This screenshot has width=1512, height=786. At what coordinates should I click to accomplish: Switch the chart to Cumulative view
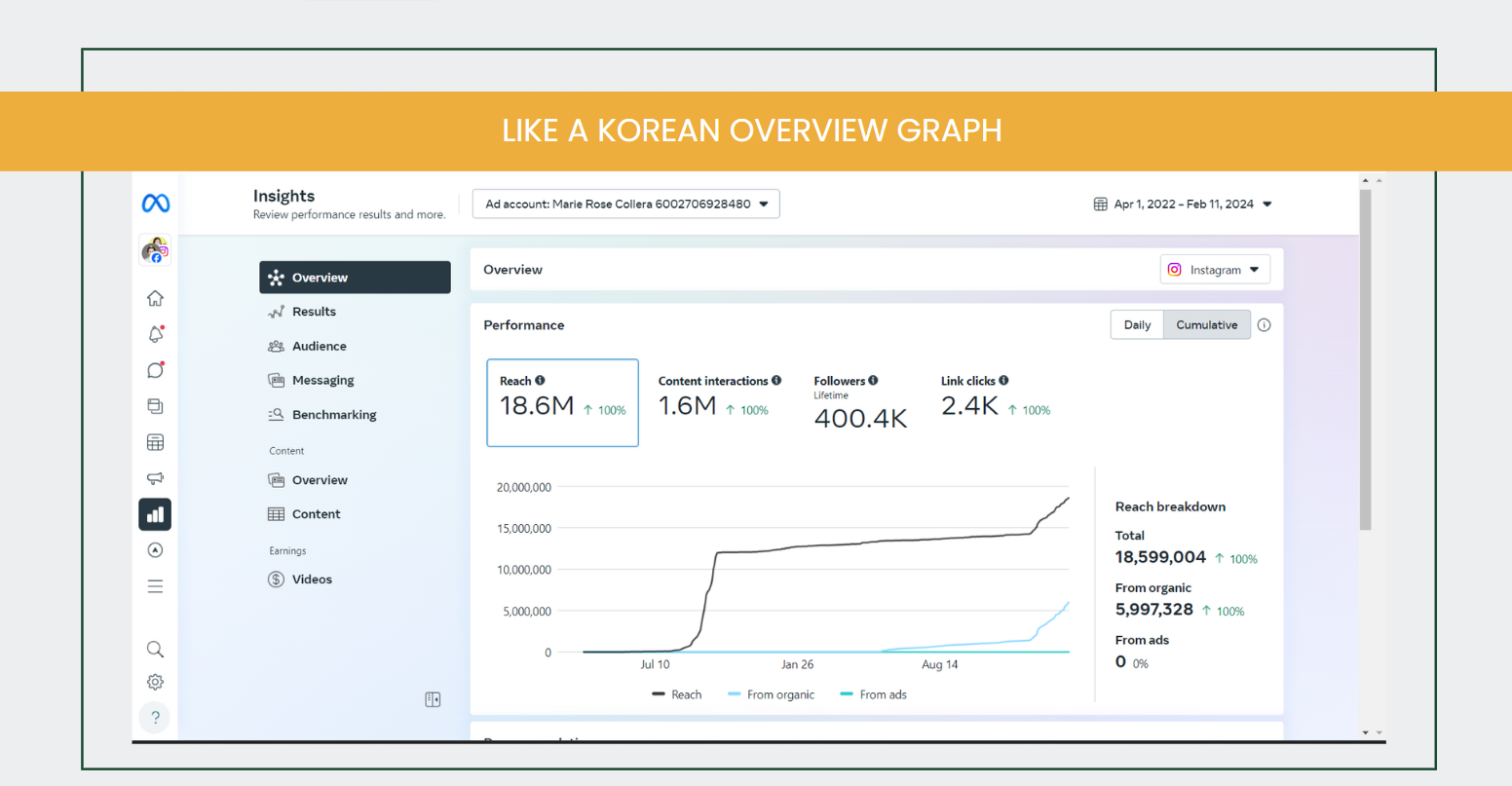1207,325
